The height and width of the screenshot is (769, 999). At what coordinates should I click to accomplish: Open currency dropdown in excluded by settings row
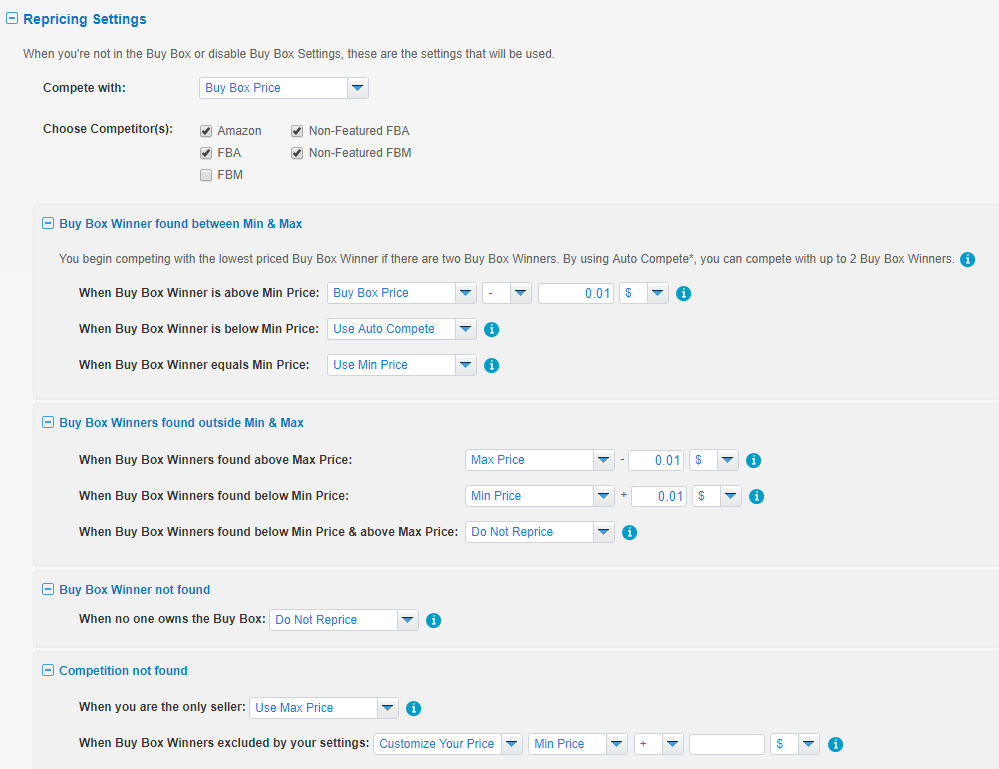coord(794,744)
